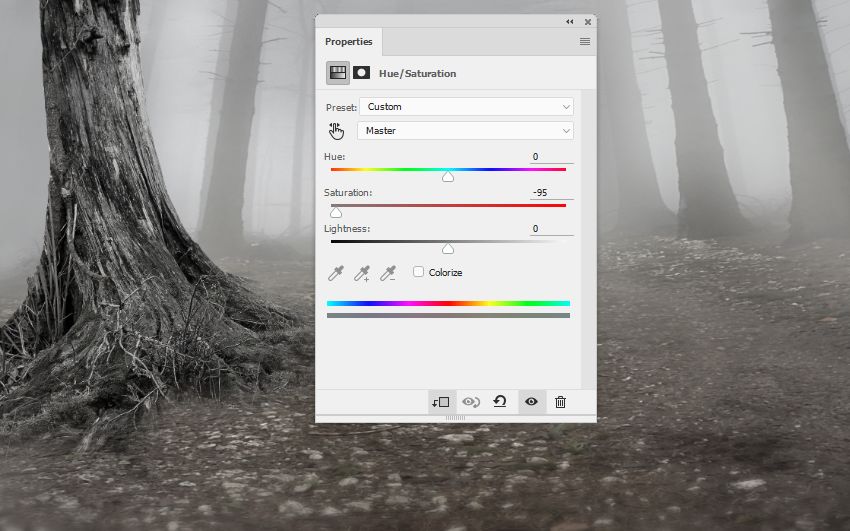Enable the Colorize checkbox
Screen dimensions: 850x531
(x=418, y=271)
